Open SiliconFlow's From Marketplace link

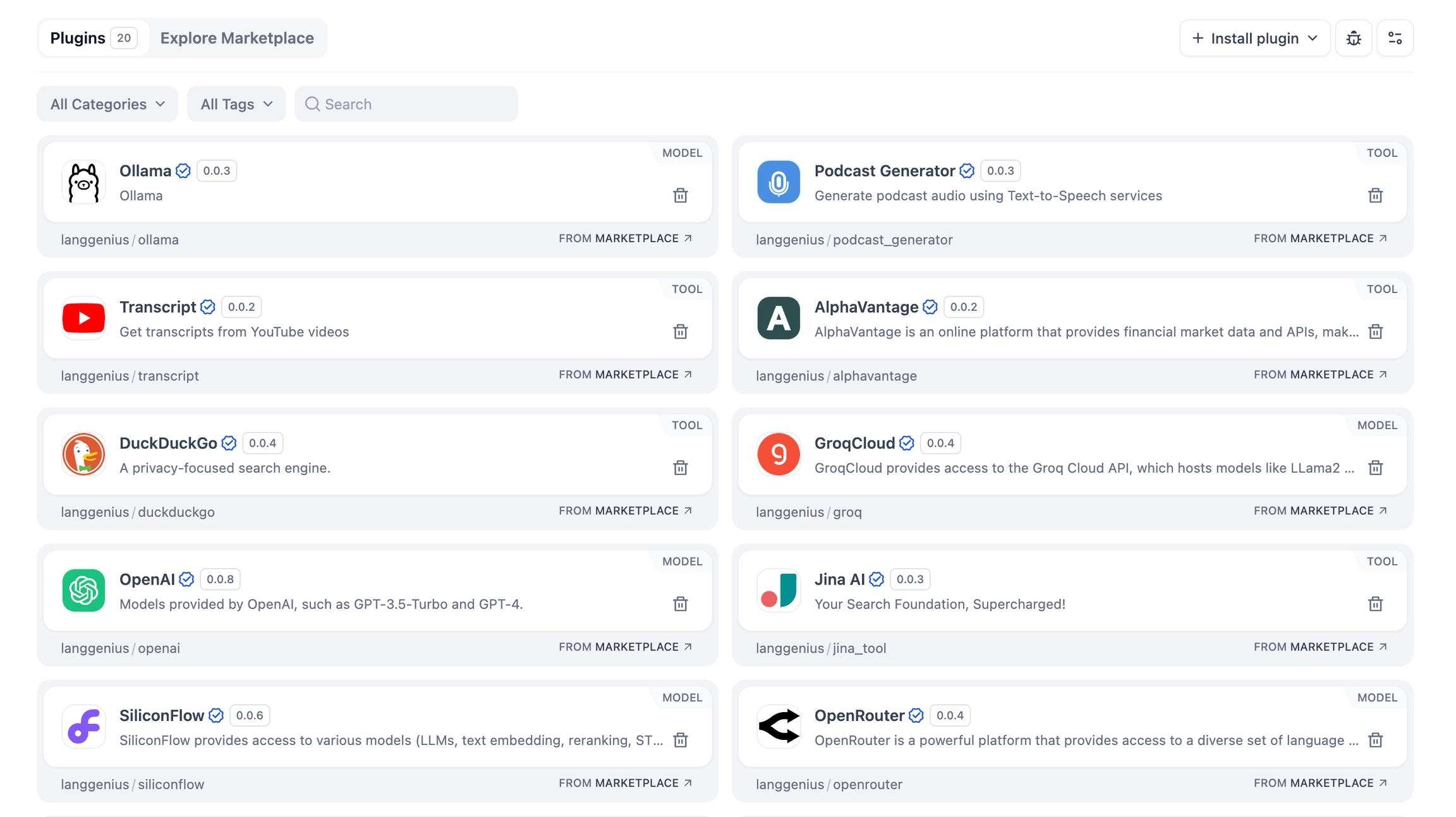point(625,784)
